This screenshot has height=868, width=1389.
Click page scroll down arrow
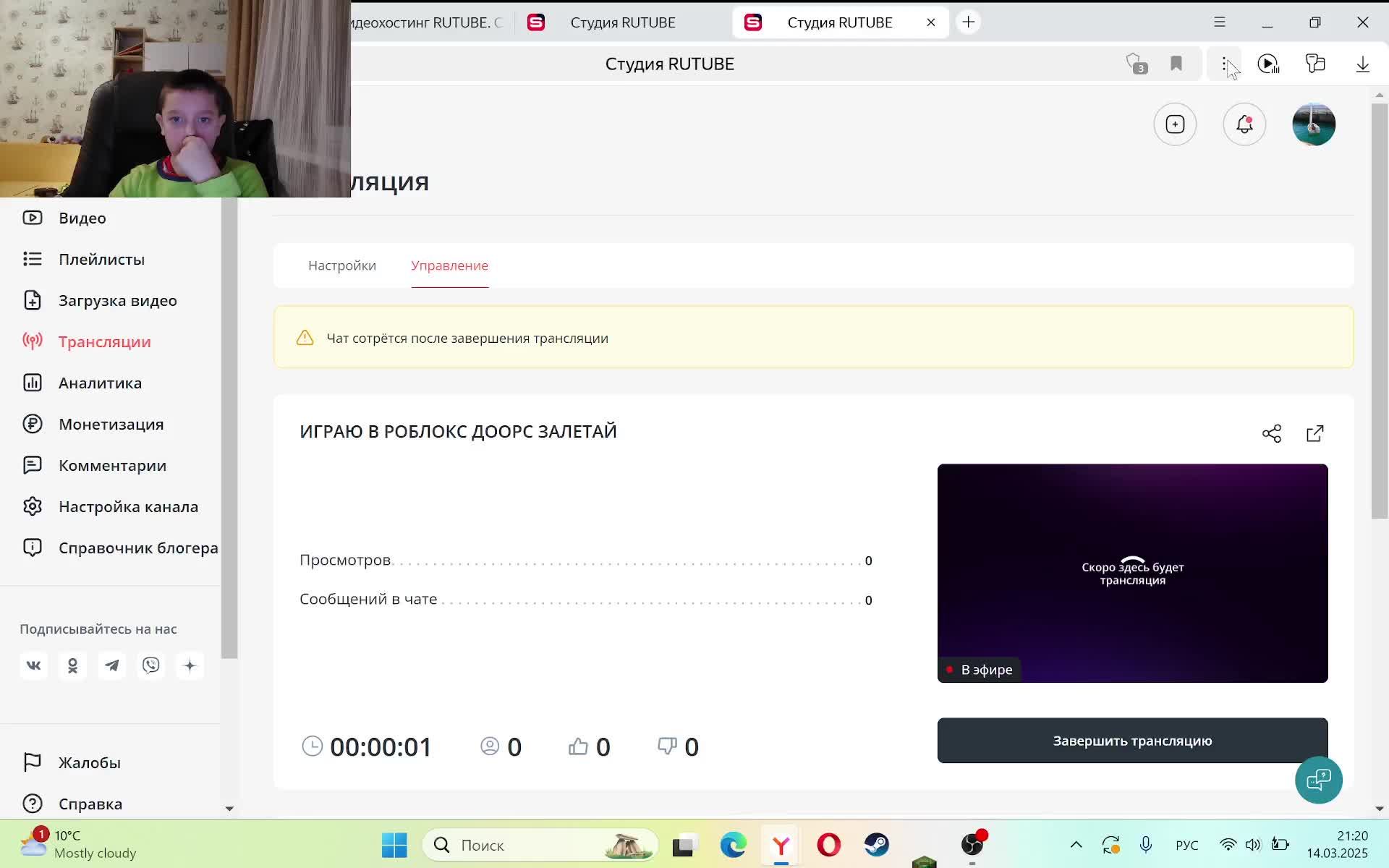pos(1380,809)
